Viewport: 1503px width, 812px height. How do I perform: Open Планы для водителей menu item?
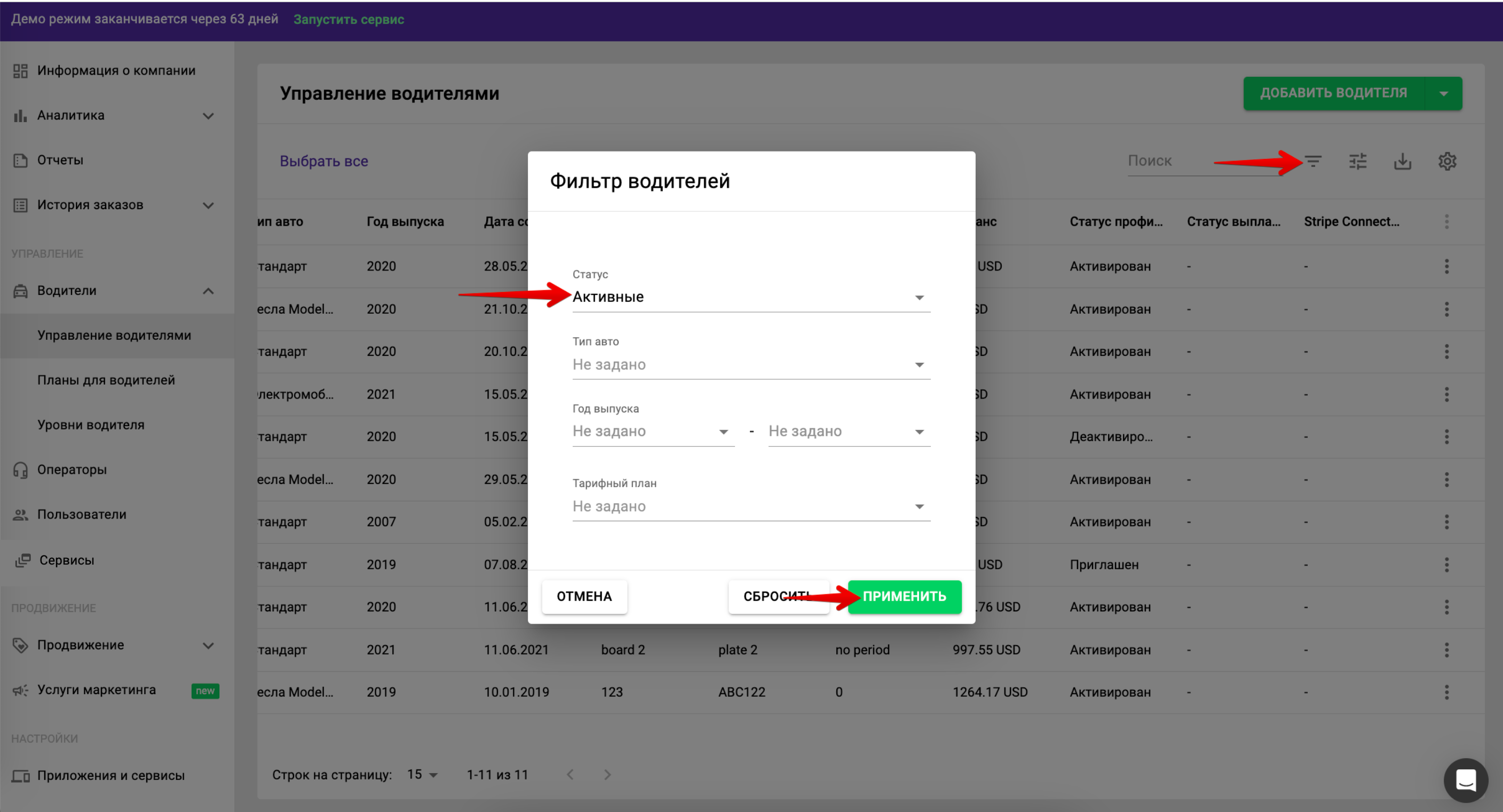pyautogui.click(x=106, y=380)
